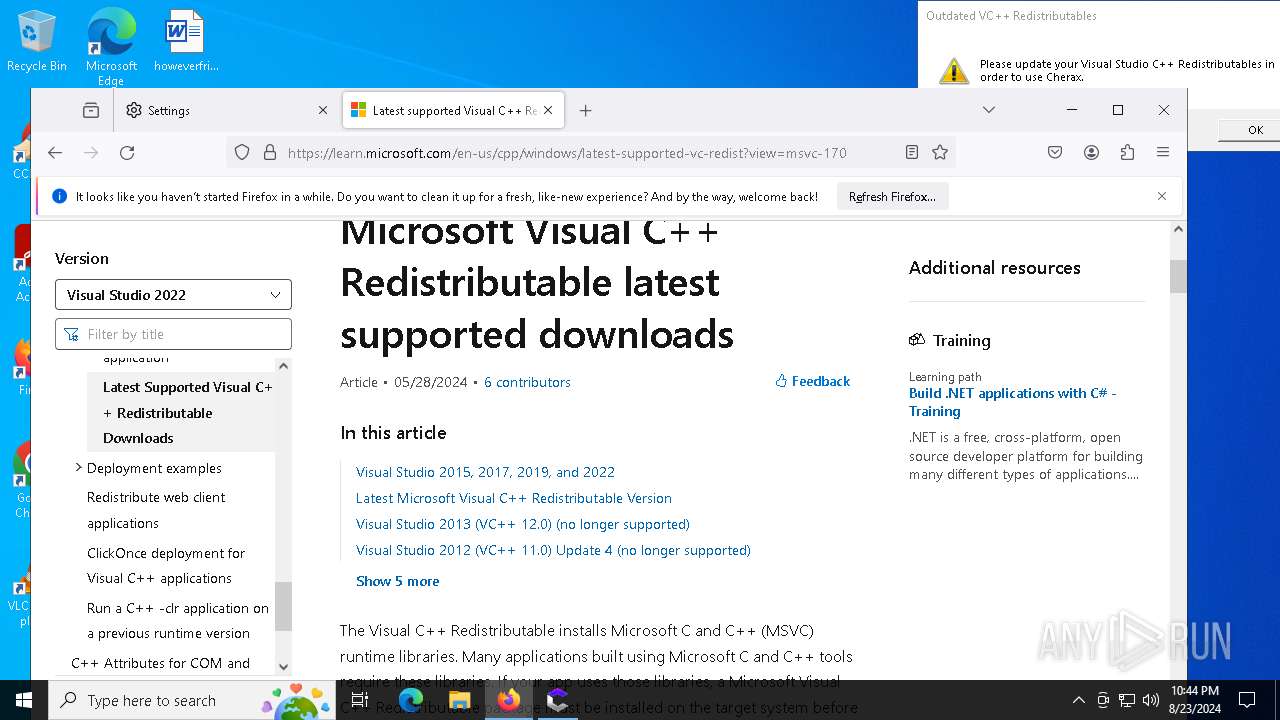Open Run a C++ -clr application item
This screenshot has width=1280, height=720.
coord(177,620)
